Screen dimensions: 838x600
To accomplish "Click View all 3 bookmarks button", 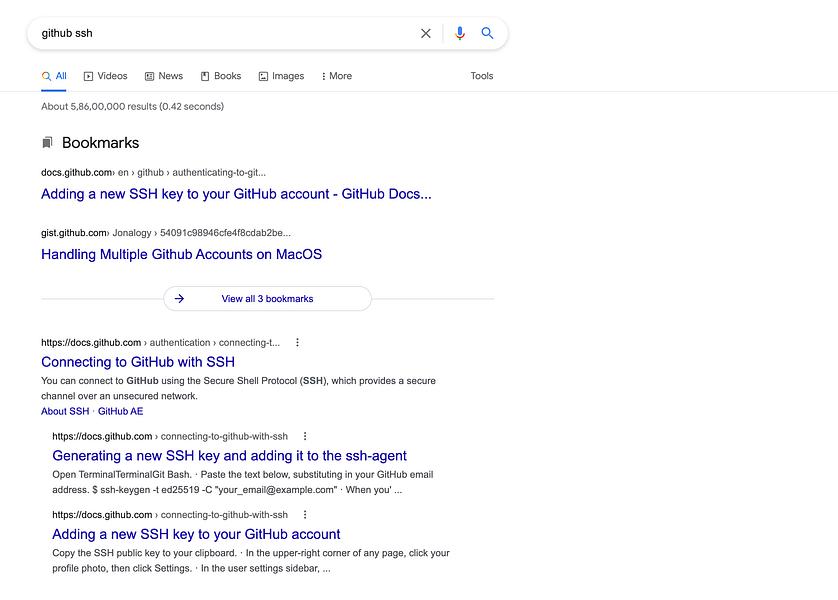I will (x=267, y=299).
